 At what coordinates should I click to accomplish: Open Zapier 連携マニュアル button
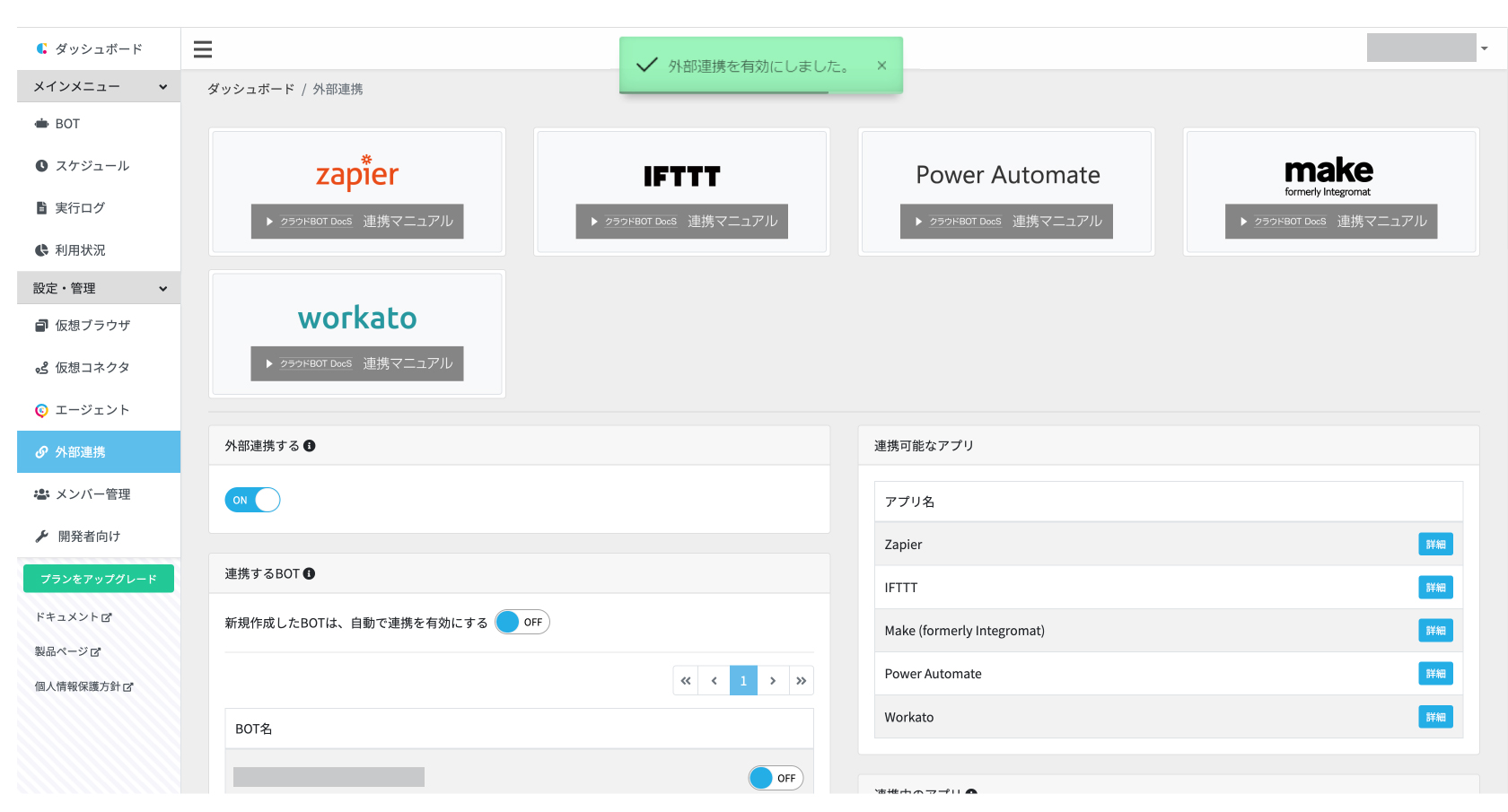pos(357,222)
